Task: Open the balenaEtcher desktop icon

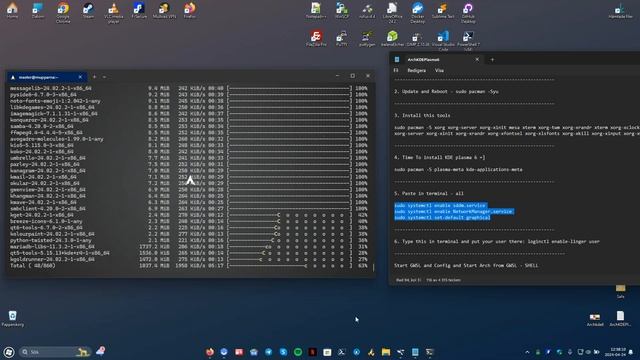Action: [392, 38]
